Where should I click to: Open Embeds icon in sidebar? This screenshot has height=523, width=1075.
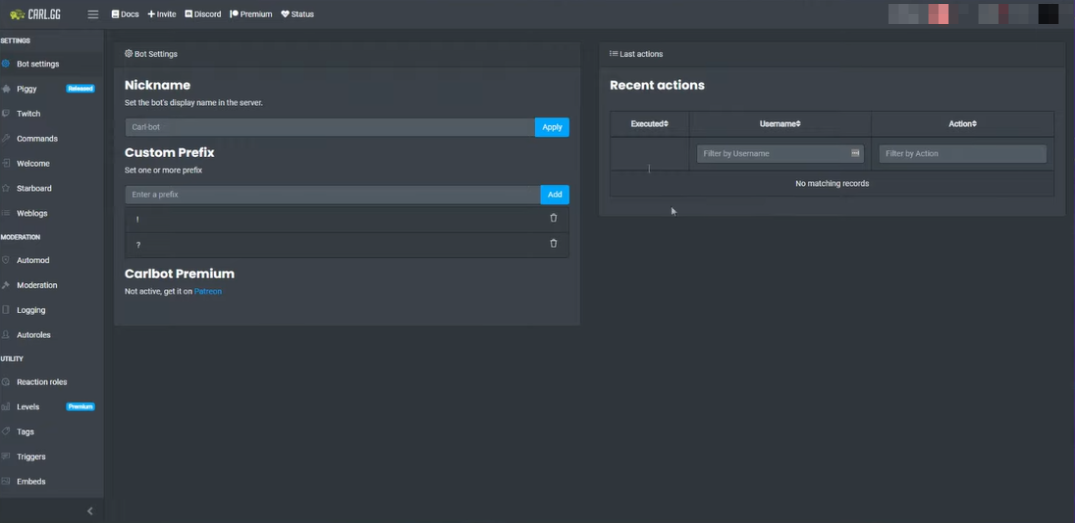point(6,481)
